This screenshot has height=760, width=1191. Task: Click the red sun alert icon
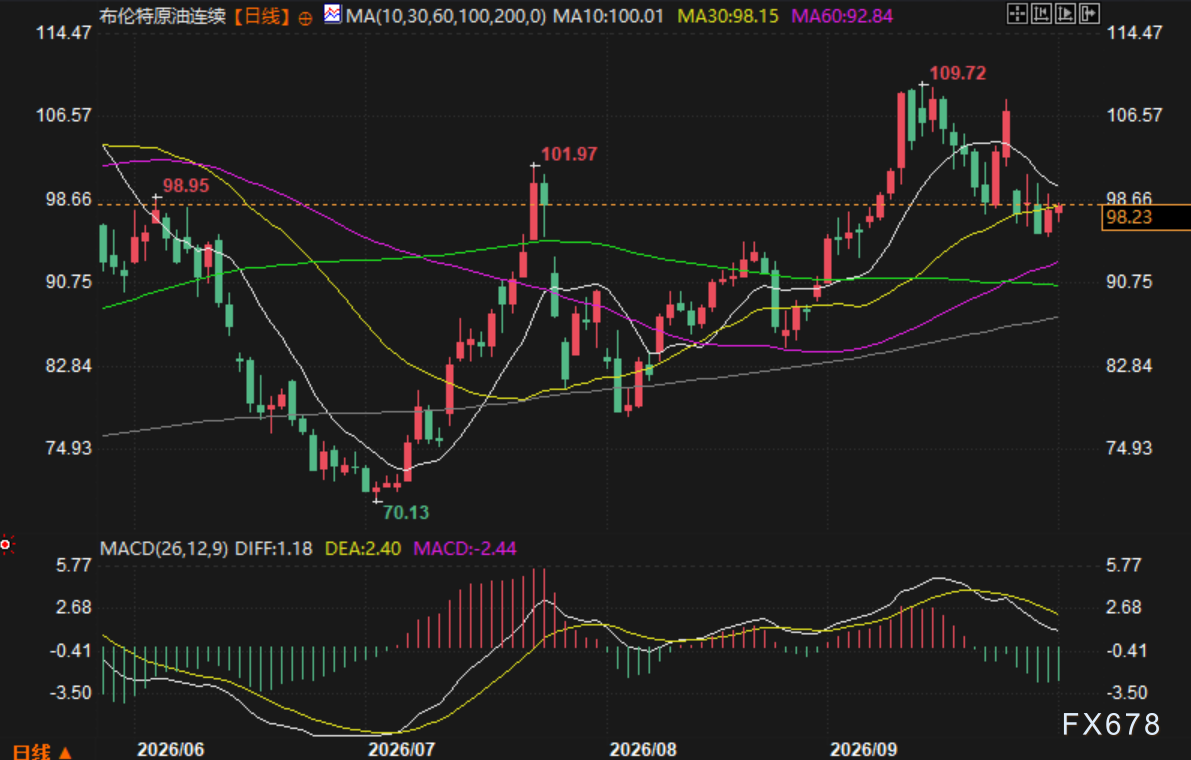pos(6,544)
